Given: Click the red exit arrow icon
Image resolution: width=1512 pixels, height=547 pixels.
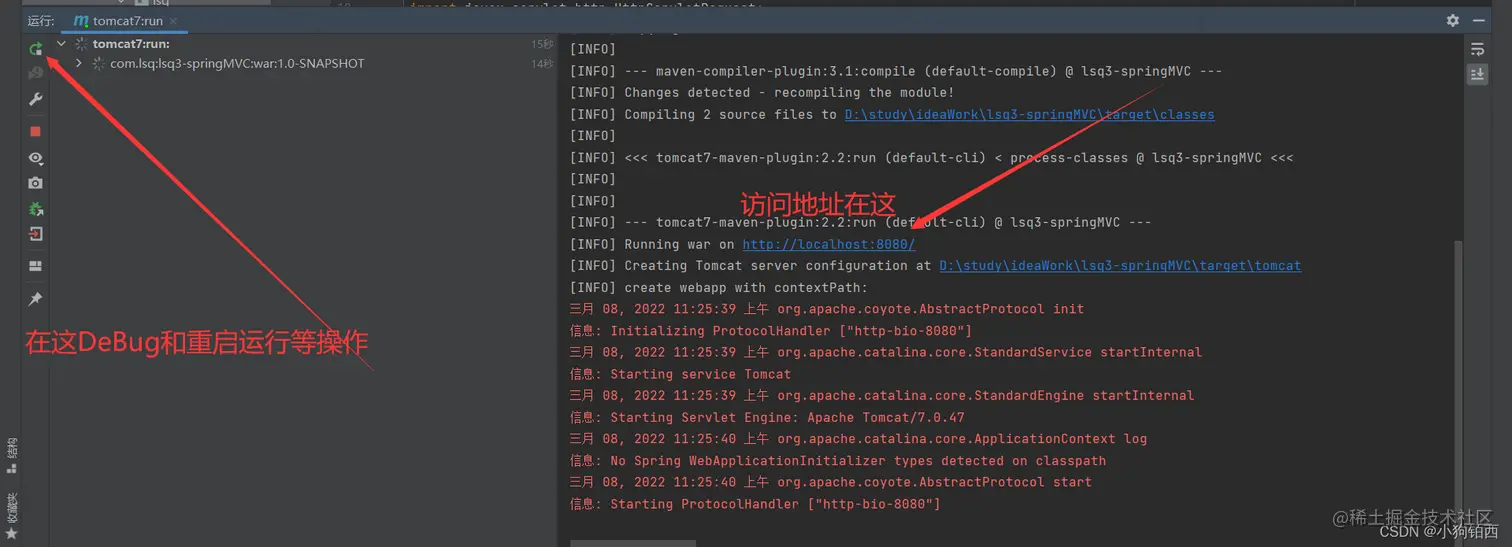Looking at the screenshot, I should [35, 234].
